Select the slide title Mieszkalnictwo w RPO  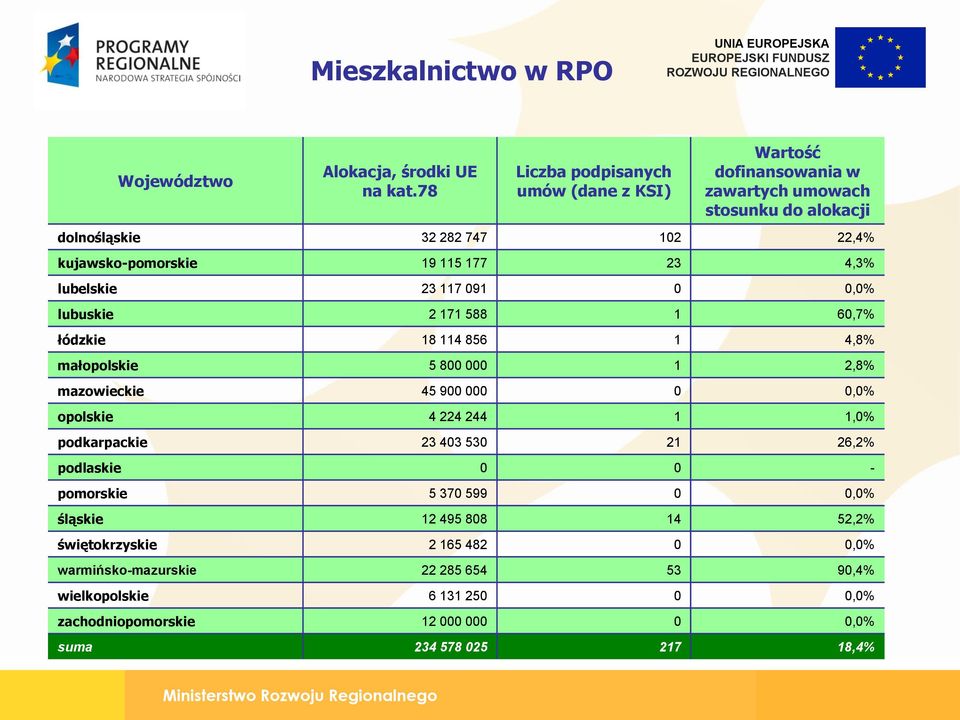(462, 70)
